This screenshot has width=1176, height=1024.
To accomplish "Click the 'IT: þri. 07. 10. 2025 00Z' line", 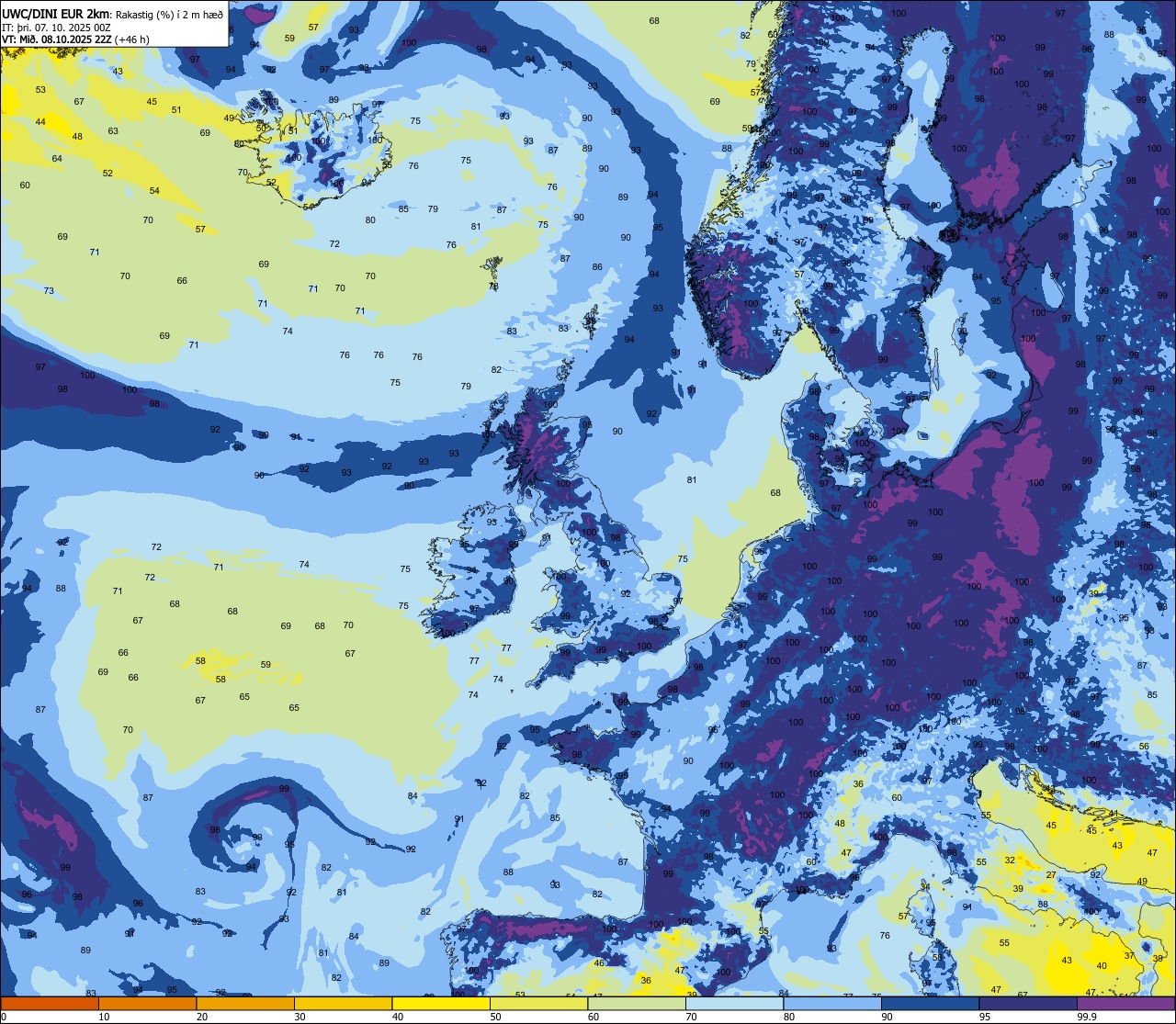I will pyautogui.click(x=58, y=27).
